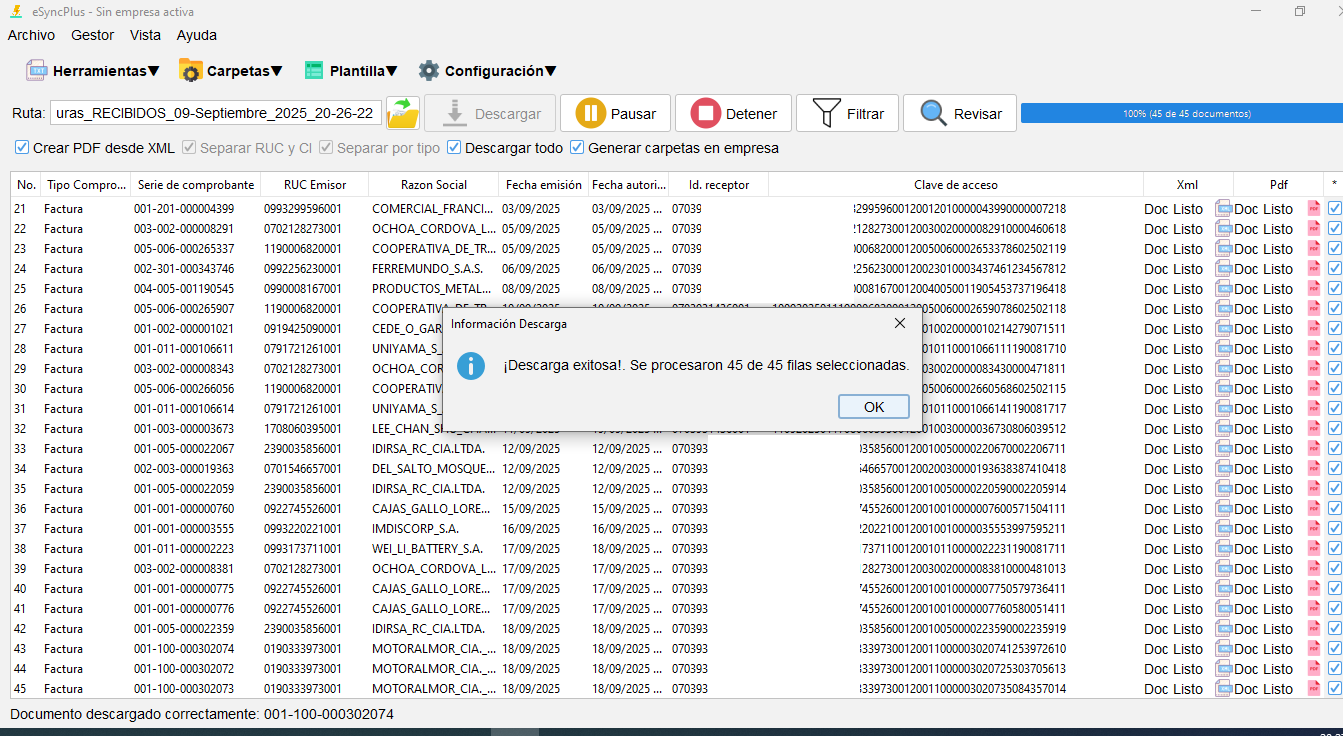The image size is (1343, 736).
Task: Open the Configuración dropdown
Action: [487, 71]
